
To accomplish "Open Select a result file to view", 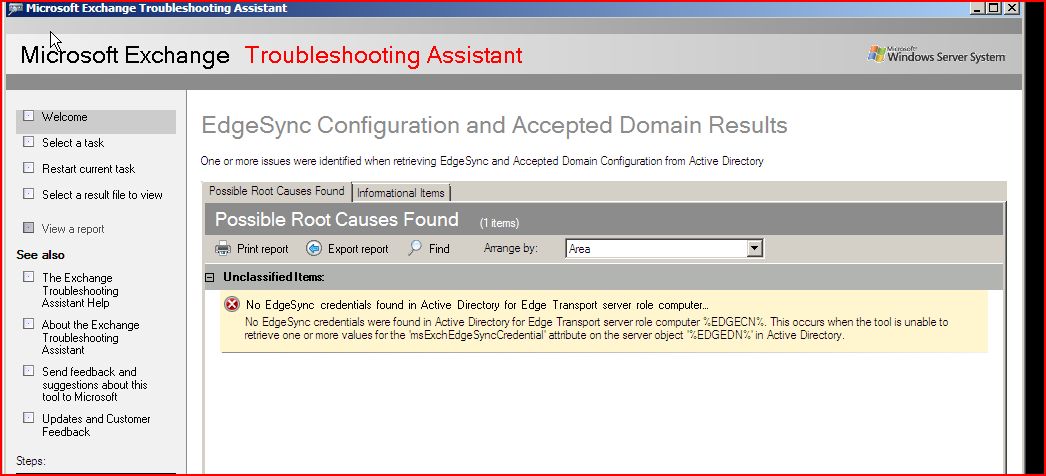I will pos(102,195).
